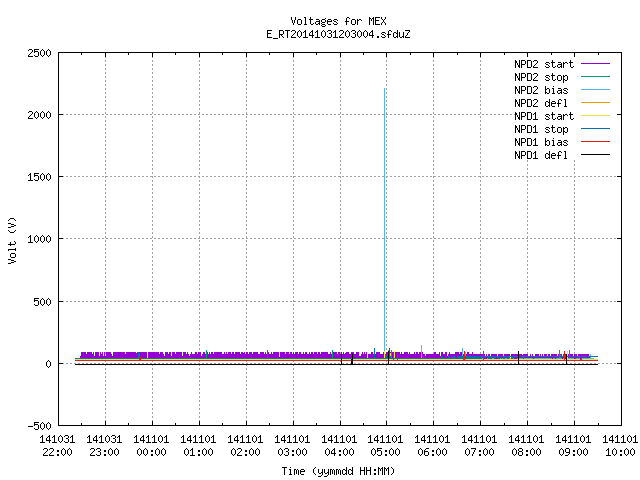Click the 141101 09:00 x-axis label
The height and width of the screenshot is (480, 640).
(573, 446)
